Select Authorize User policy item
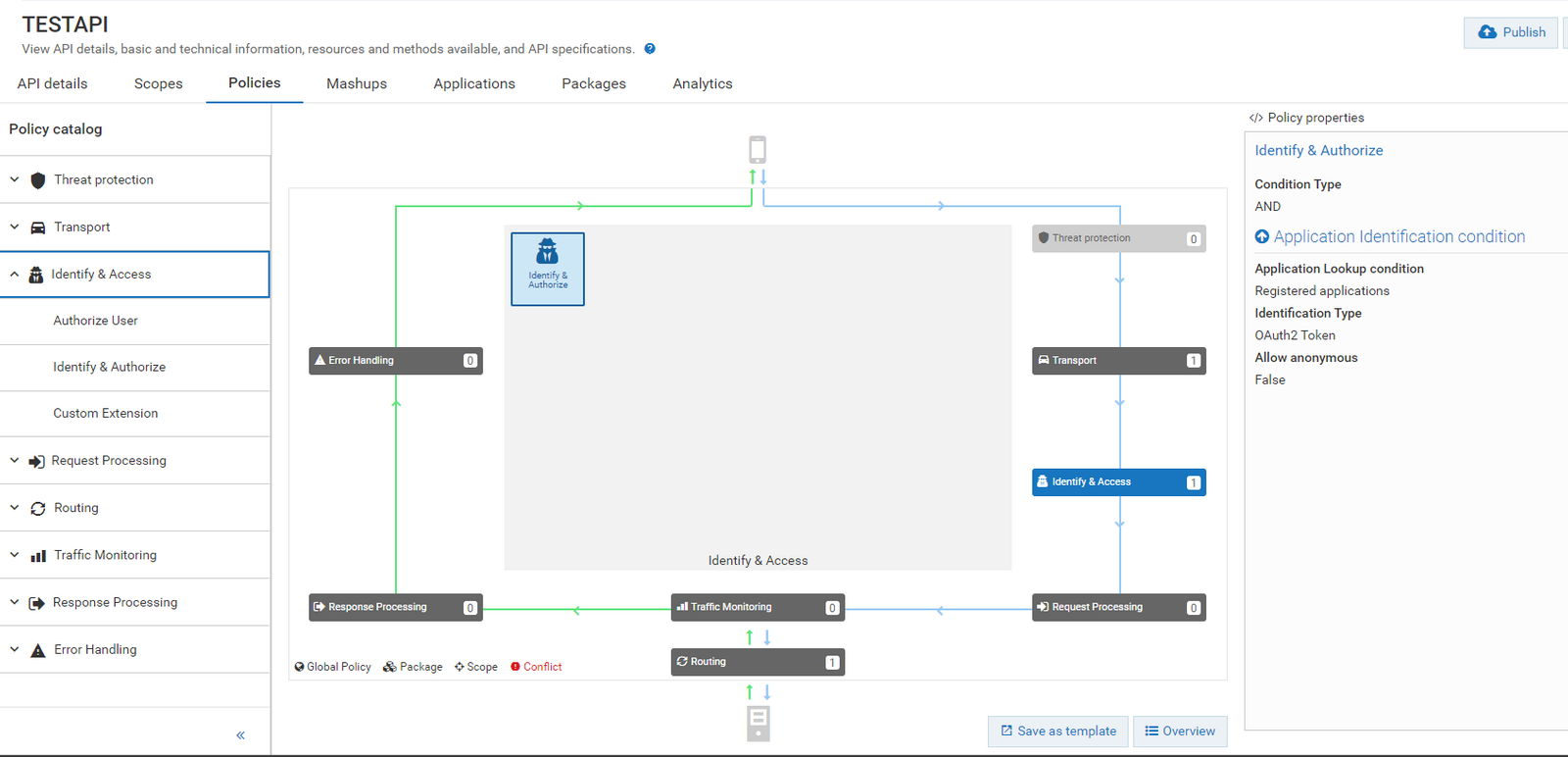Image resolution: width=1568 pixels, height=757 pixels. (95, 321)
